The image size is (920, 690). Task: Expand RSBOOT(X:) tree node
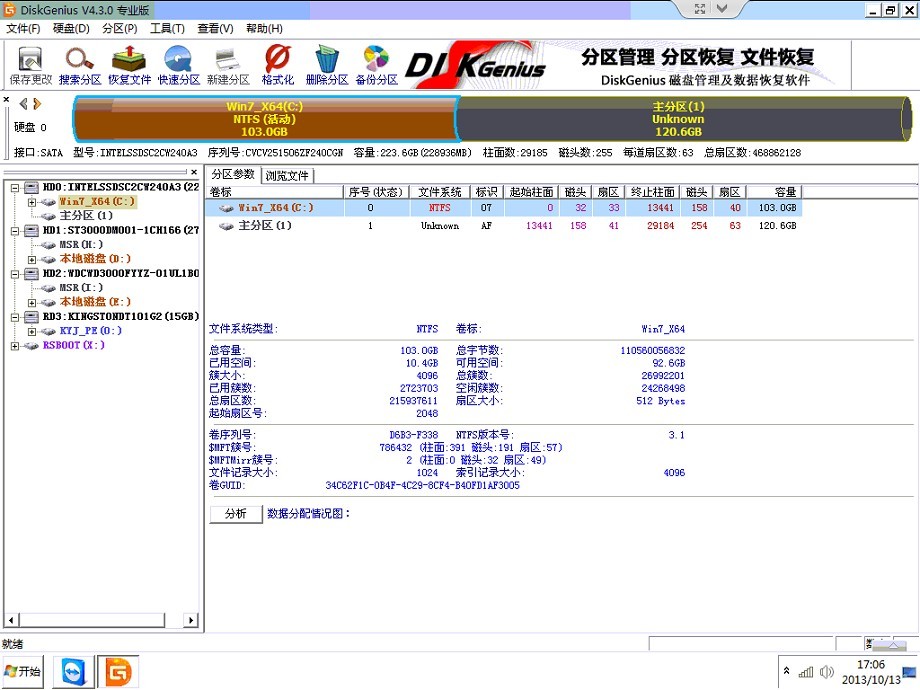click(15, 346)
